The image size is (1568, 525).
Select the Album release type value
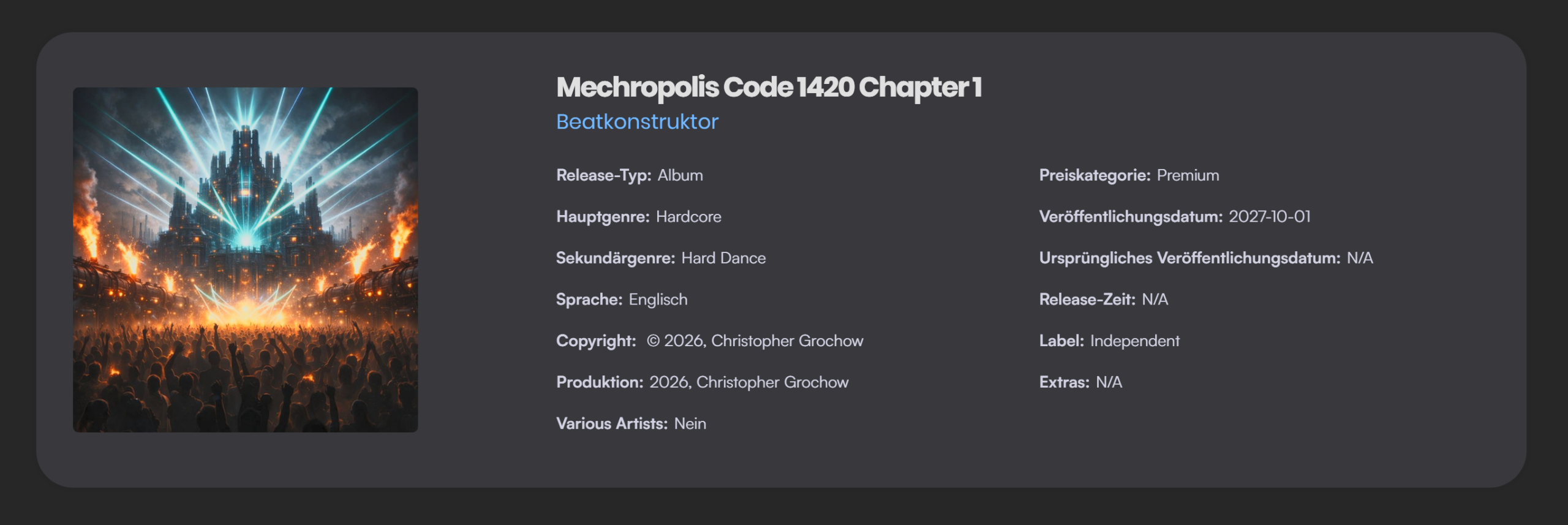(x=680, y=175)
